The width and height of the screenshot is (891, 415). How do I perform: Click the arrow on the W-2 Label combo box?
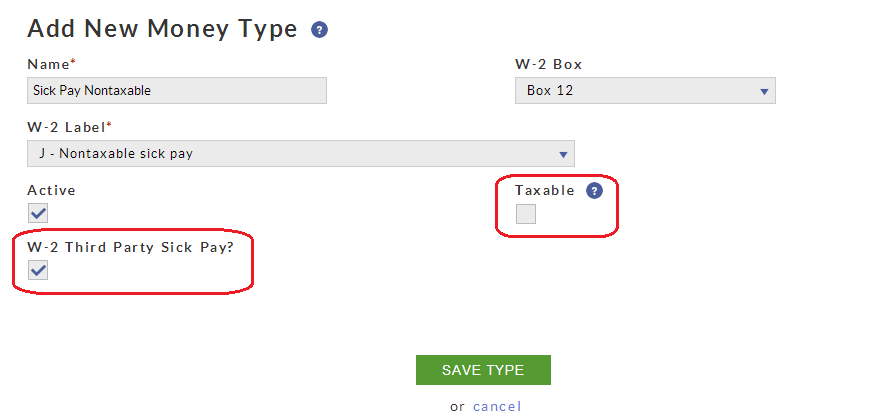pyautogui.click(x=563, y=155)
